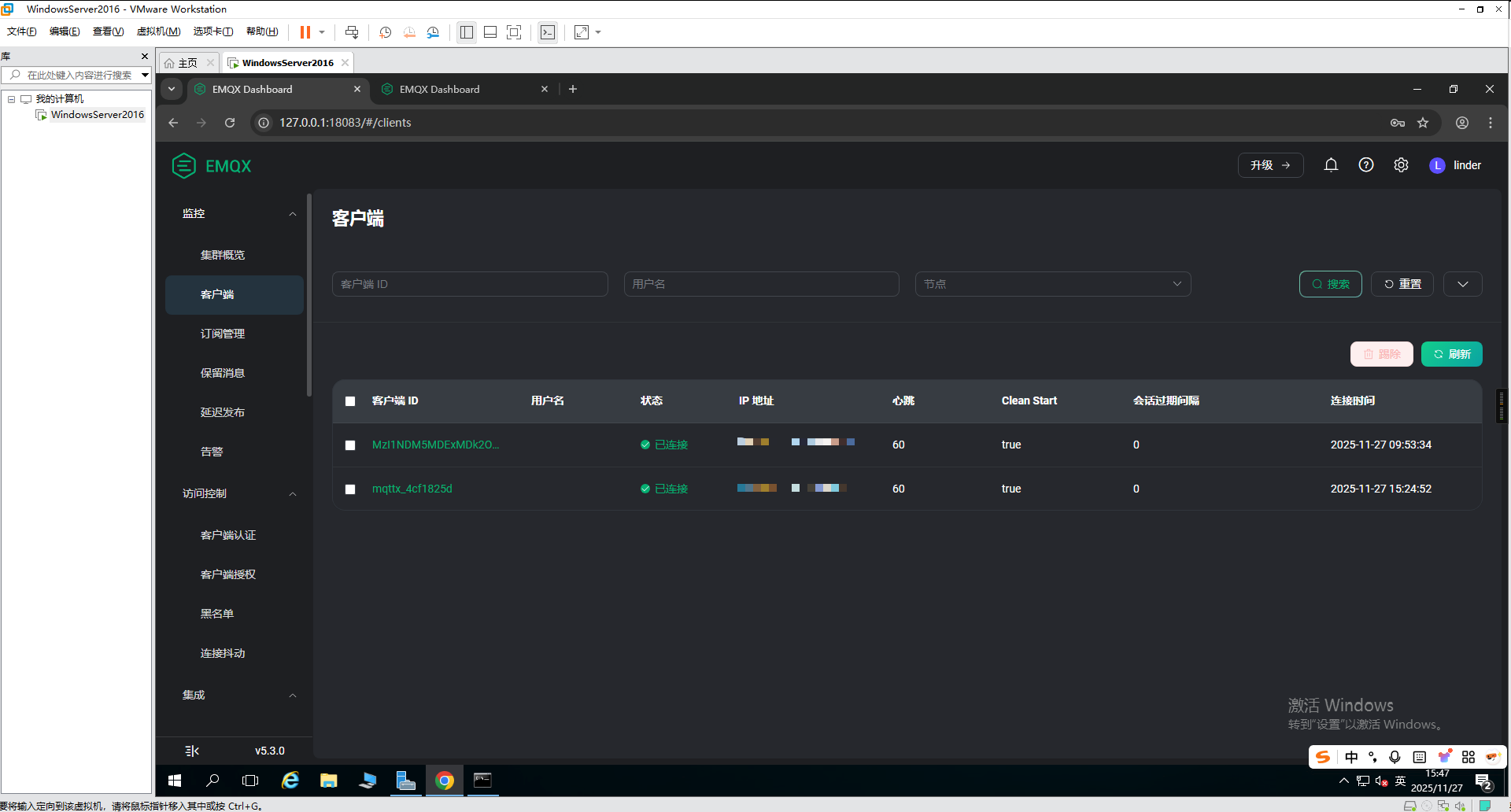This screenshot has width=1511, height=812.
Task: Switch to second EMQX Dashboard tab
Action: click(464, 89)
